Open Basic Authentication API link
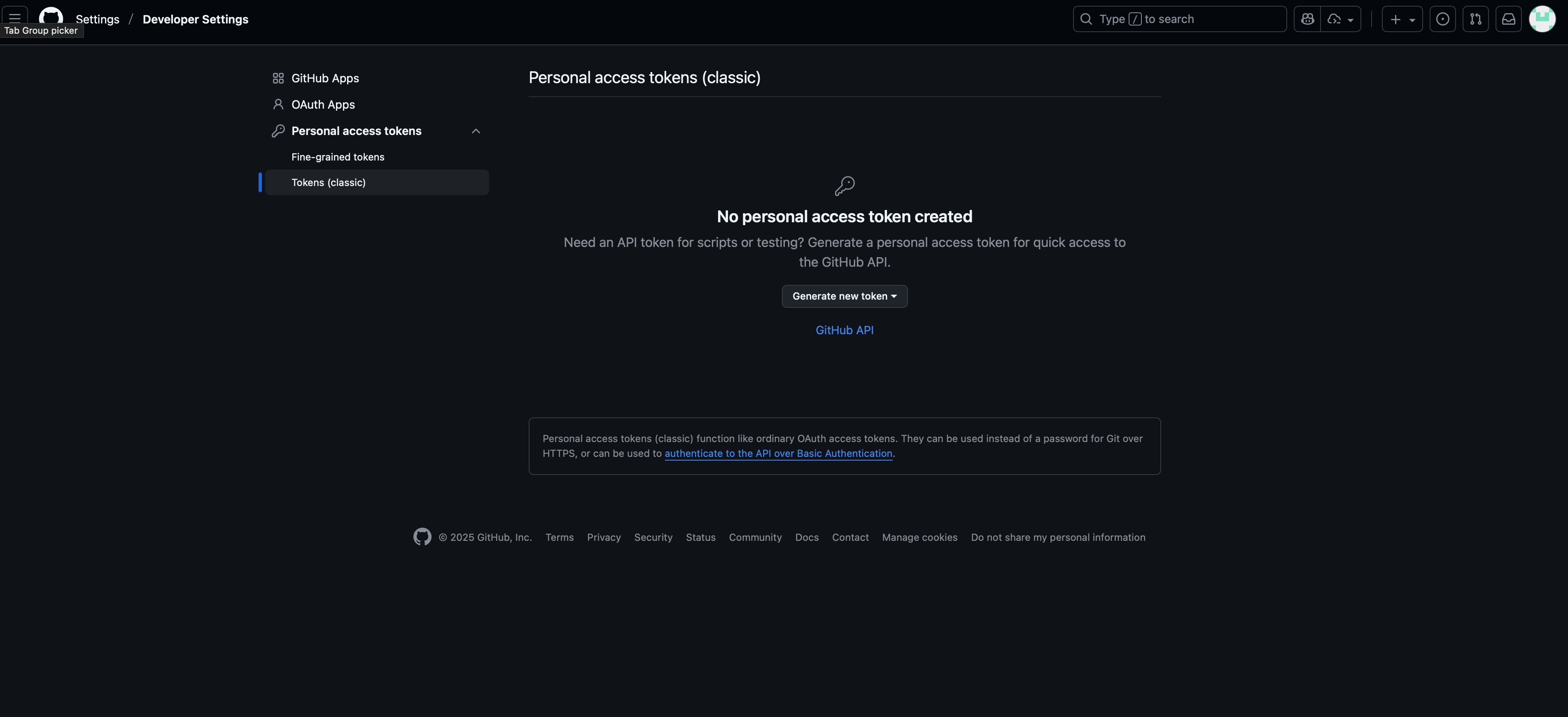The image size is (1568, 717). 778,454
